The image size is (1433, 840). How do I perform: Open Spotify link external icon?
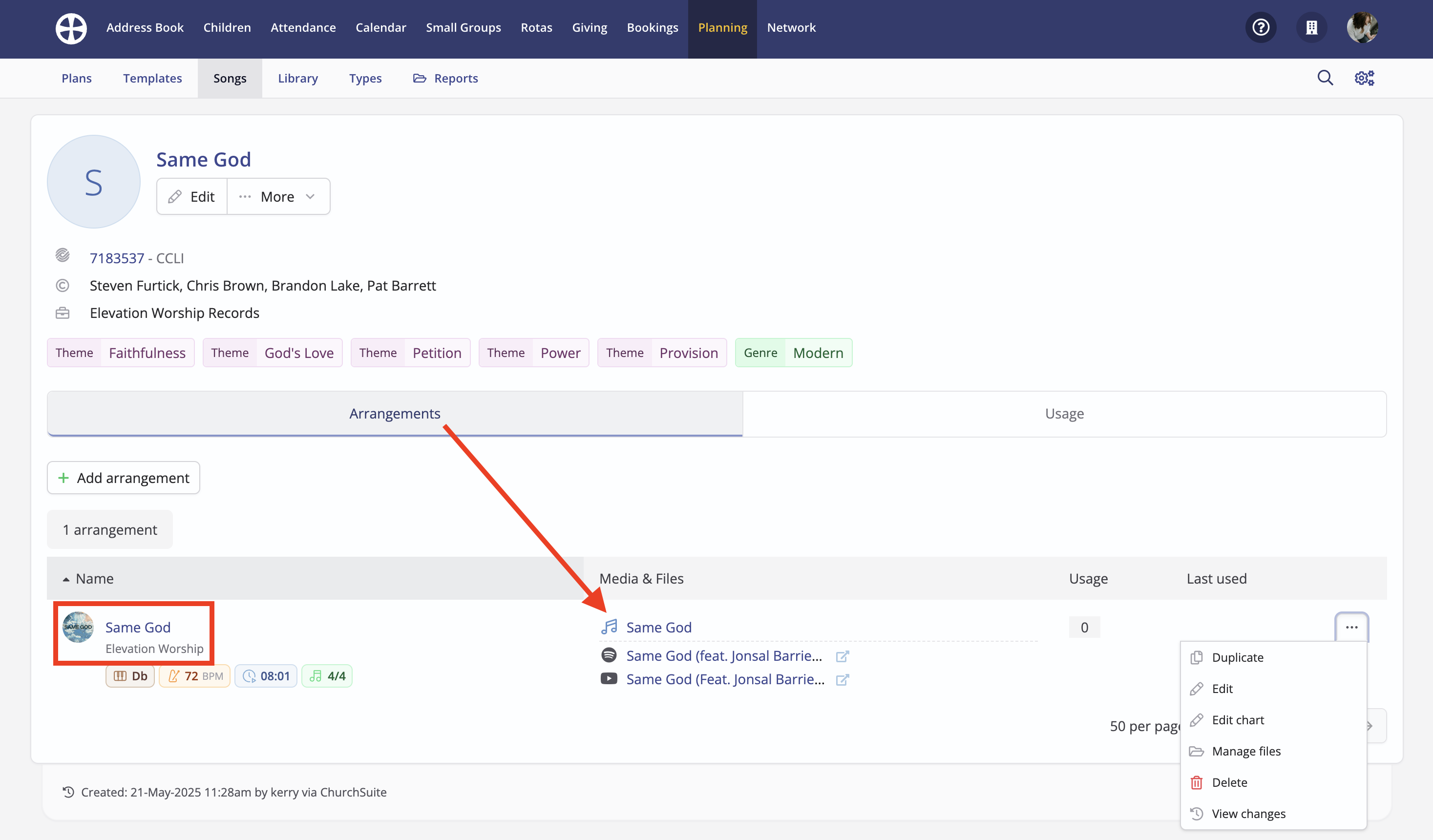[x=842, y=656]
